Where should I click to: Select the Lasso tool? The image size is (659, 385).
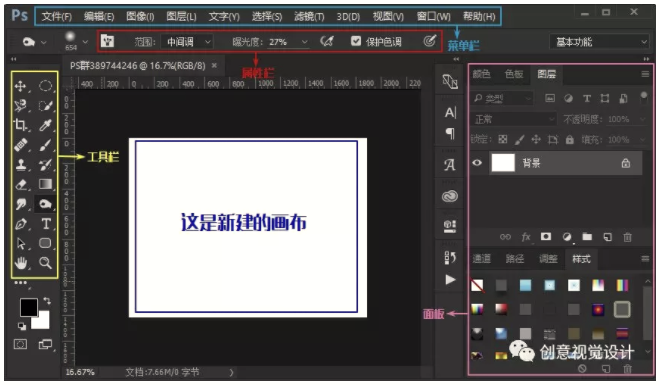tap(20, 105)
